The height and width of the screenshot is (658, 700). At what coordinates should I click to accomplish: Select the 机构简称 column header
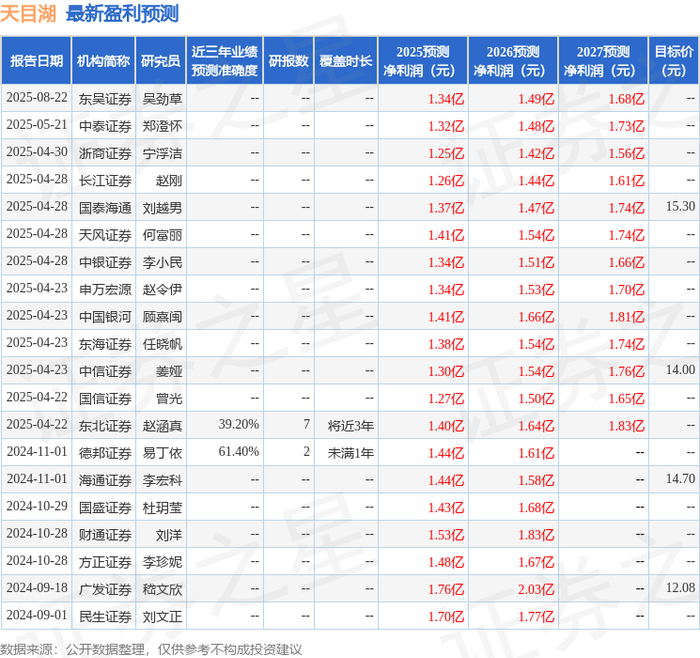tap(103, 61)
